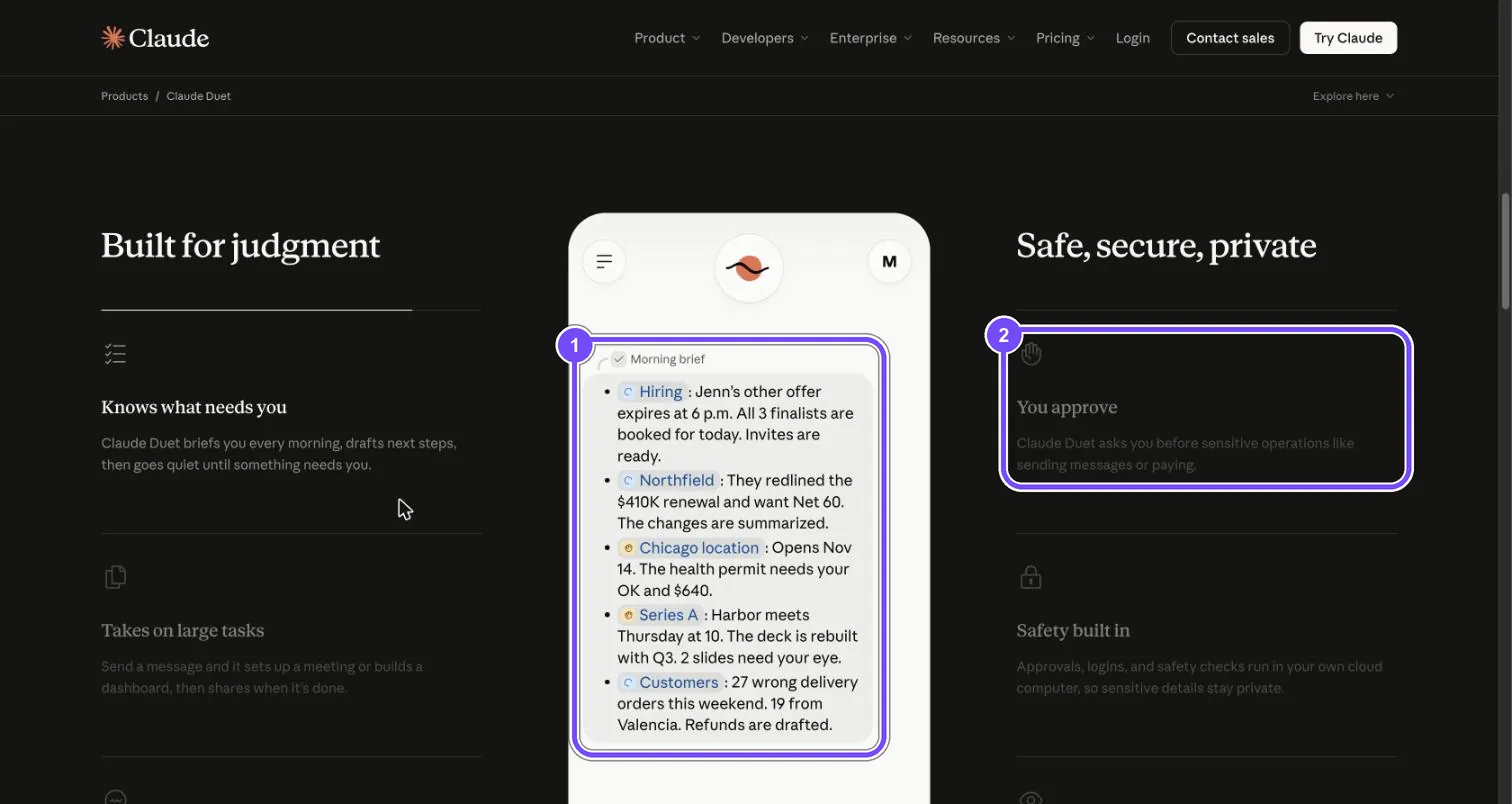Open the Explore here dropdown
Viewport: 1512px width, 804px height.
click(x=1353, y=96)
